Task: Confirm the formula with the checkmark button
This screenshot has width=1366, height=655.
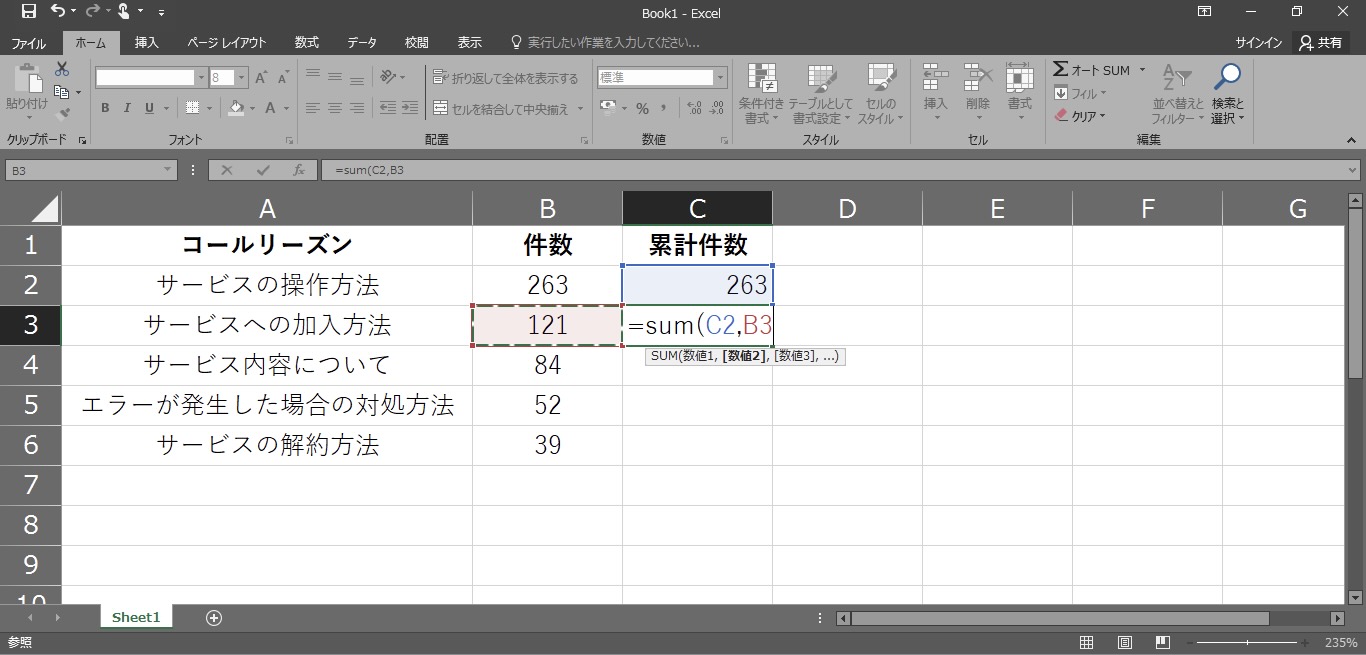Action: tap(263, 171)
